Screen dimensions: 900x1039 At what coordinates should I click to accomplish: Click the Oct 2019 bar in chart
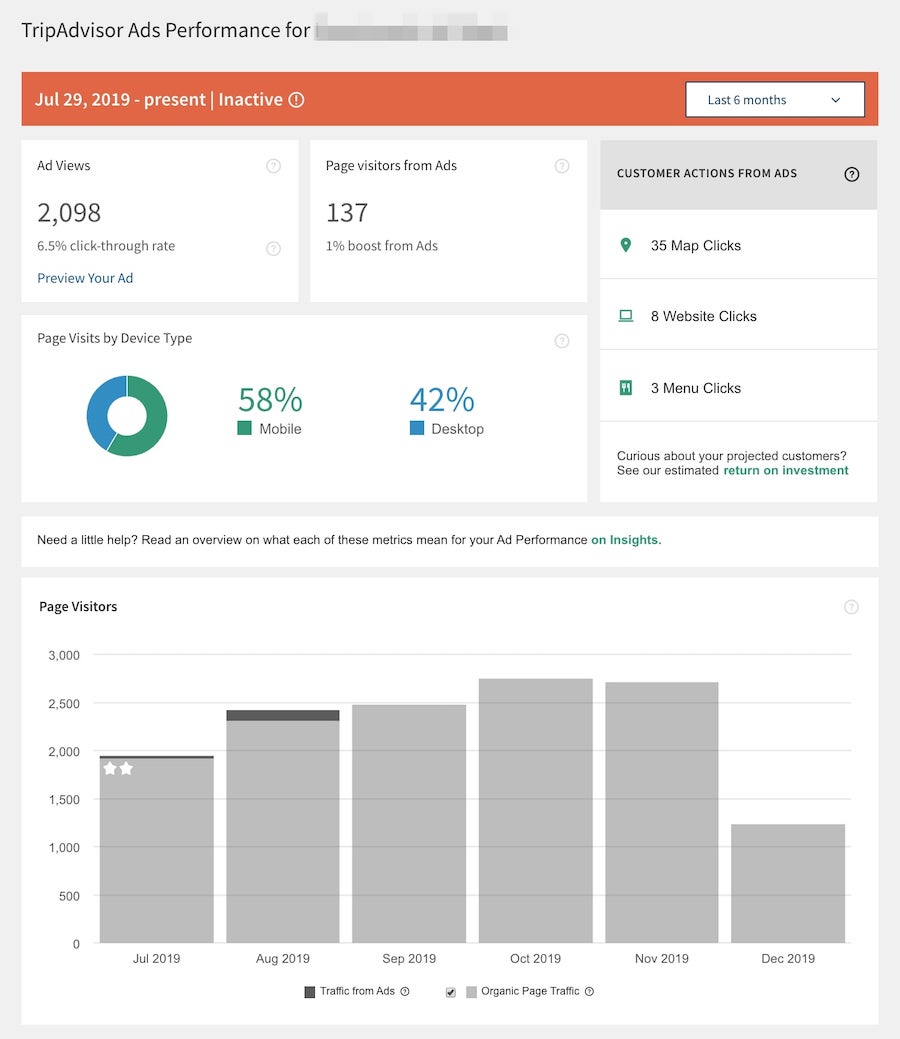pyautogui.click(x=535, y=810)
